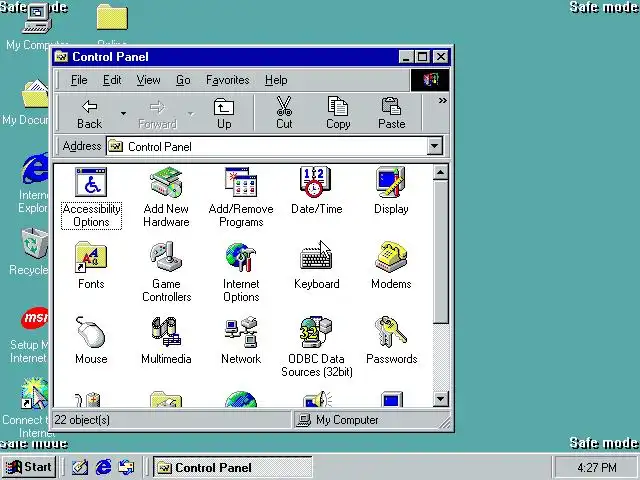Click the Start button

[29, 467]
